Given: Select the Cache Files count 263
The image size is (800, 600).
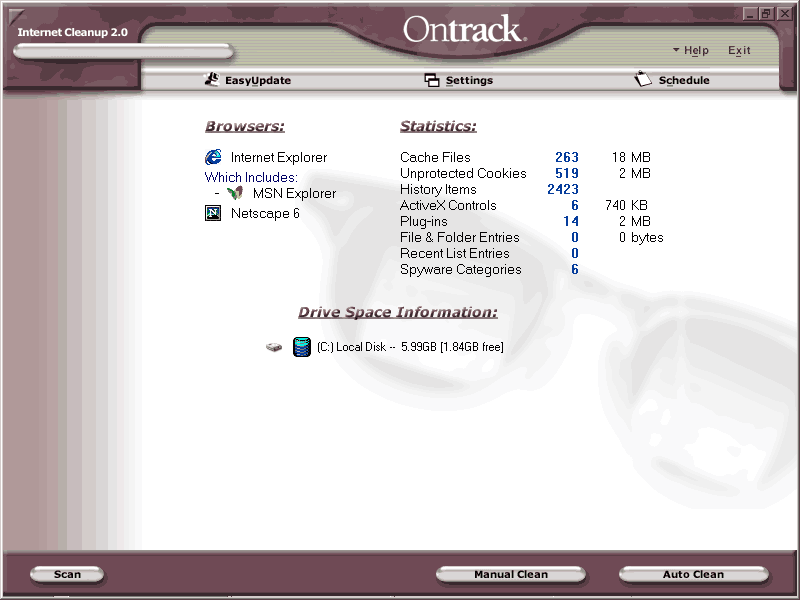Looking at the screenshot, I should [x=566, y=157].
